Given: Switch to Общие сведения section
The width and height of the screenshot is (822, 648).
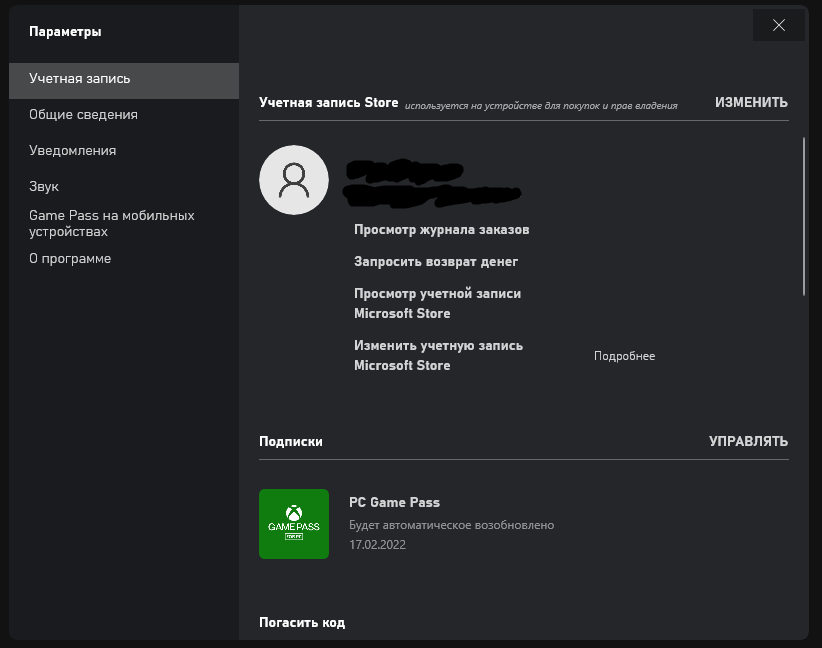Looking at the screenshot, I should pos(83,115).
